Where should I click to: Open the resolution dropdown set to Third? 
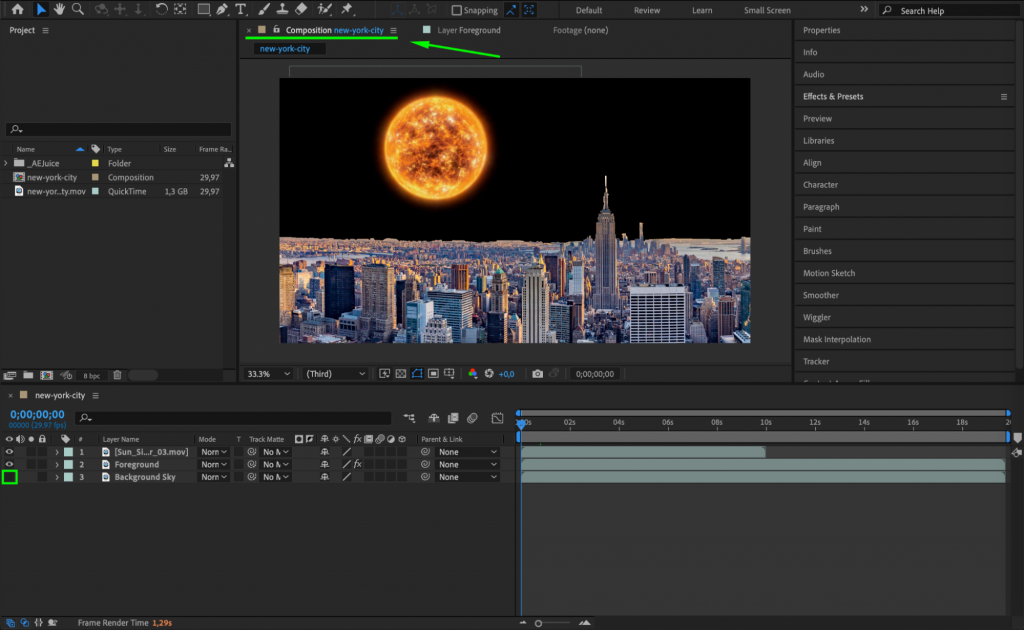334,373
